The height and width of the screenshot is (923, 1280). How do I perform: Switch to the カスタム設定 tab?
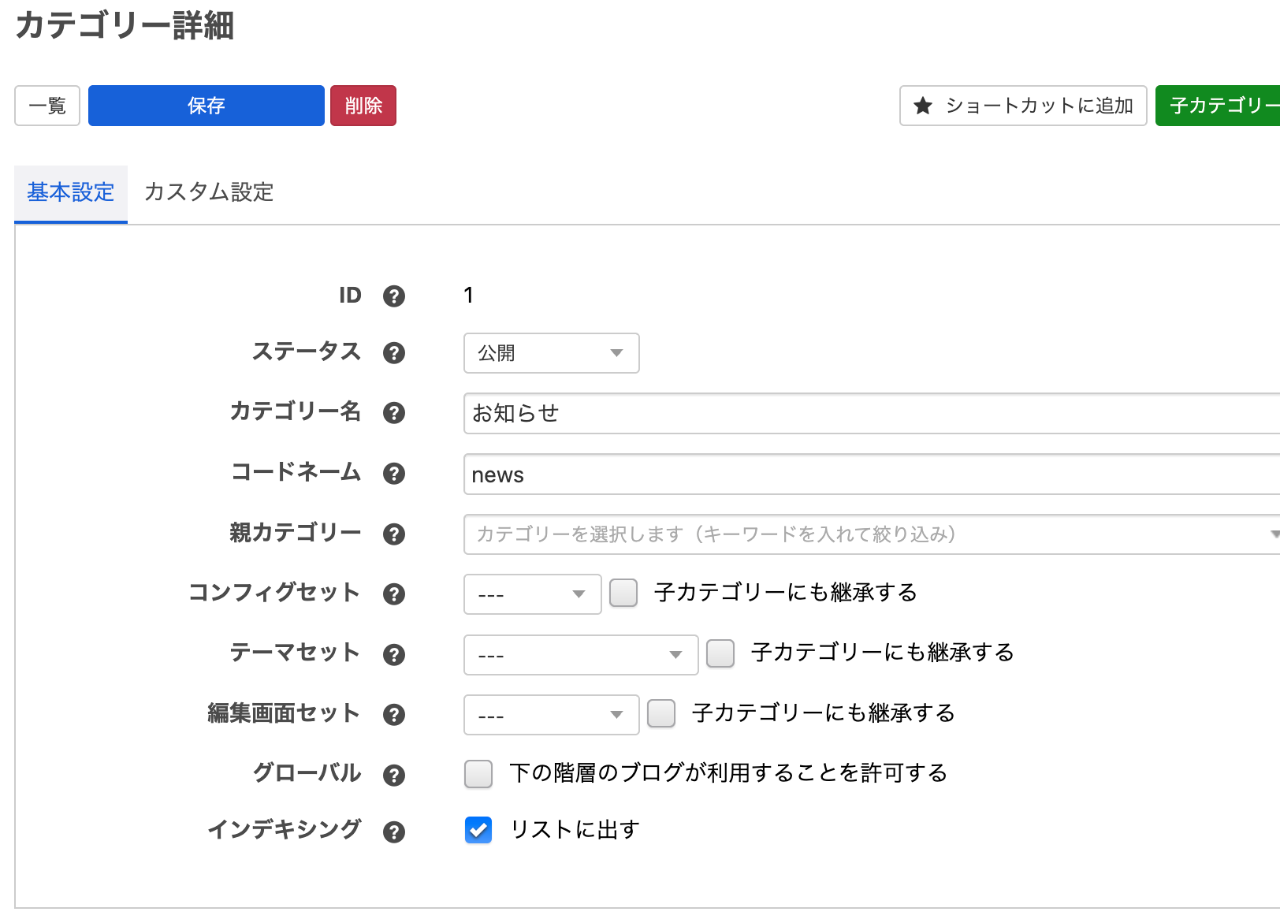209,193
